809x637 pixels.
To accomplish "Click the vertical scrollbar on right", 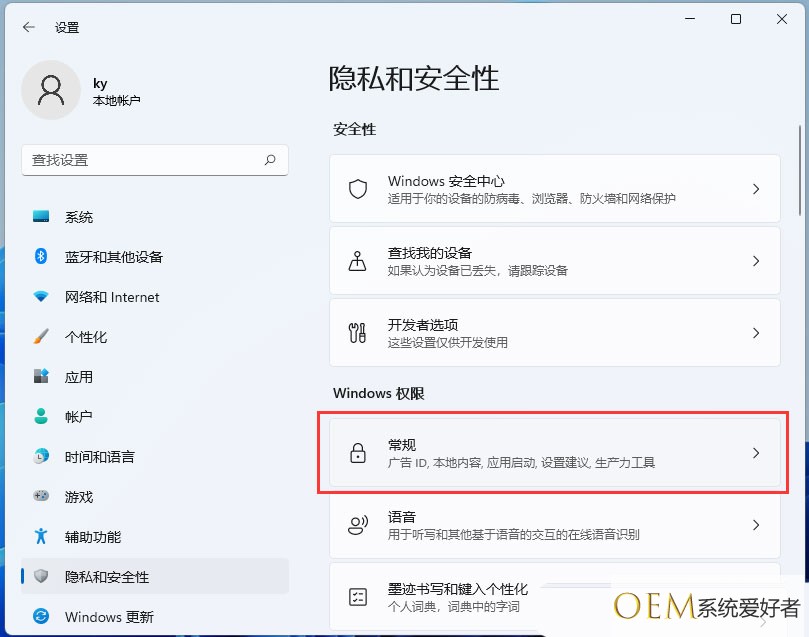I will click(x=800, y=170).
